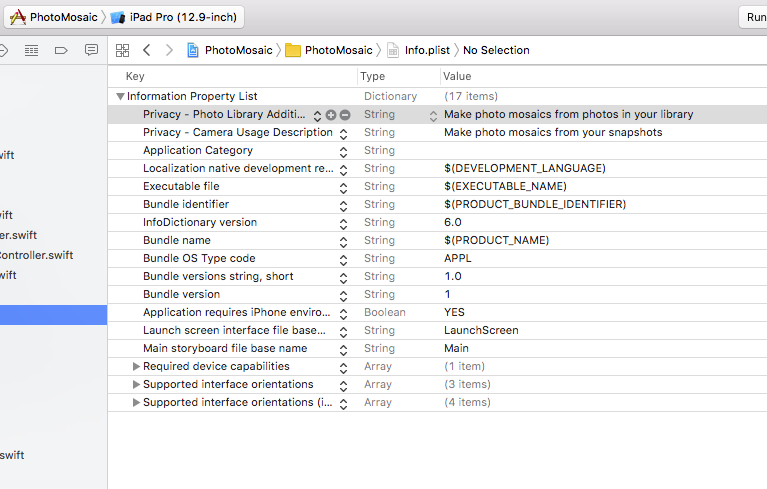Collapse the Information Property List triangle
This screenshot has width=767, height=489.
tap(120, 96)
